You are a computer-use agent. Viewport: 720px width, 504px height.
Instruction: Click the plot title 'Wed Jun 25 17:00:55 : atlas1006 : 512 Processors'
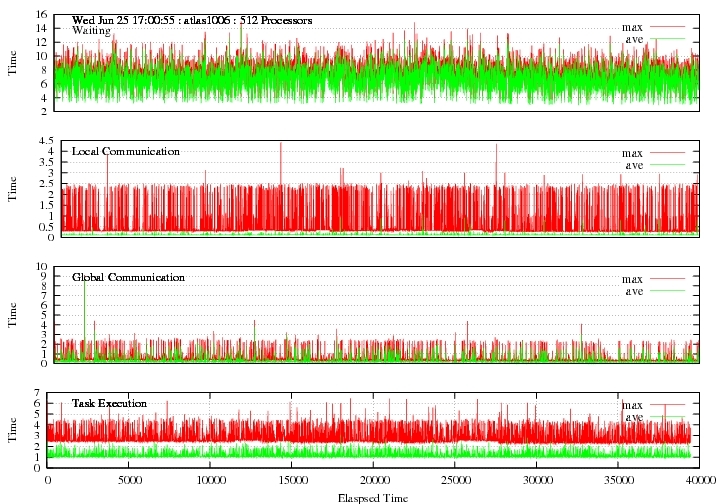pyautogui.click(x=192, y=21)
